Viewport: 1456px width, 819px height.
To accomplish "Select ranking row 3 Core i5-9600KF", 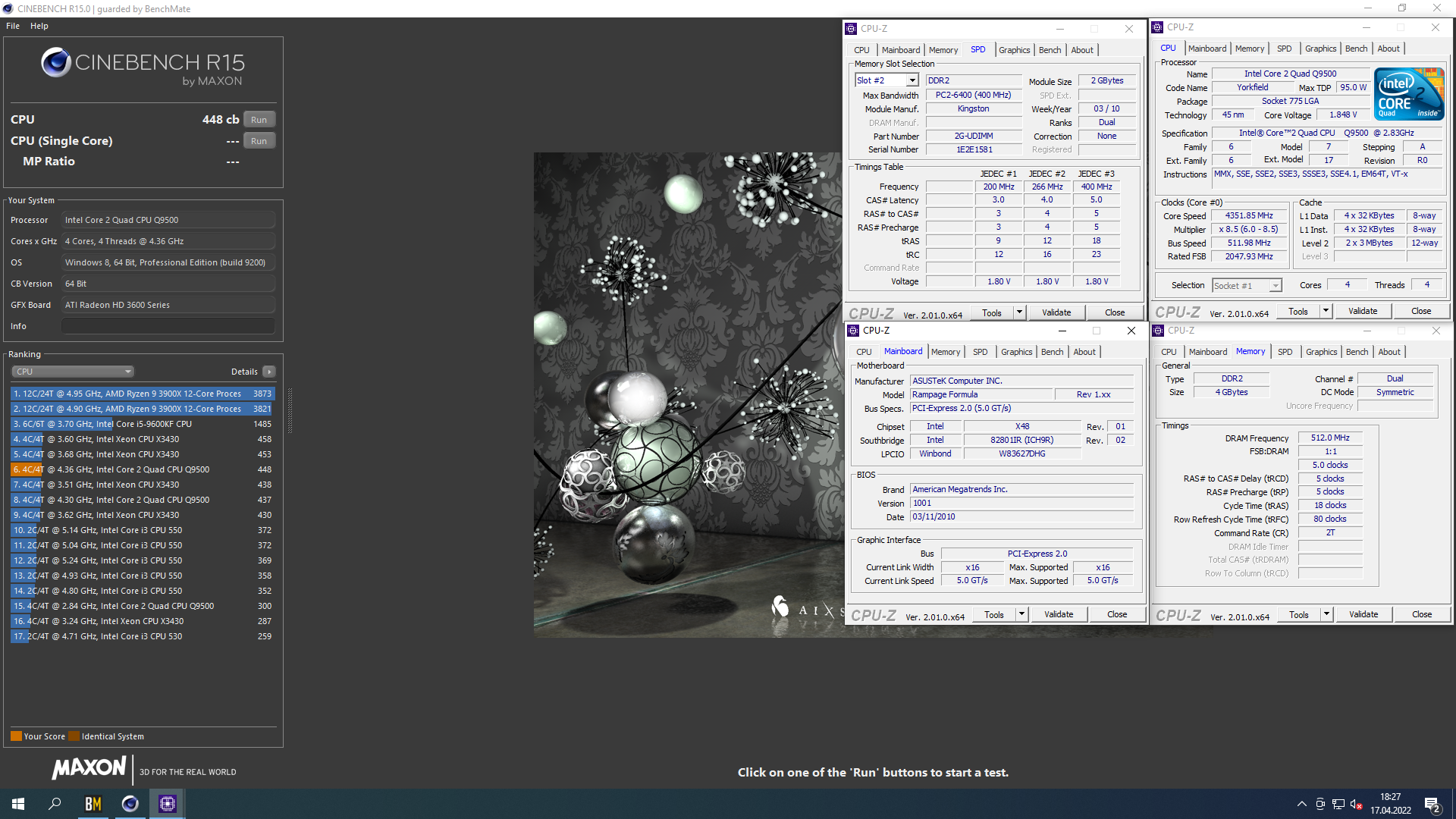I will tap(143, 424).
